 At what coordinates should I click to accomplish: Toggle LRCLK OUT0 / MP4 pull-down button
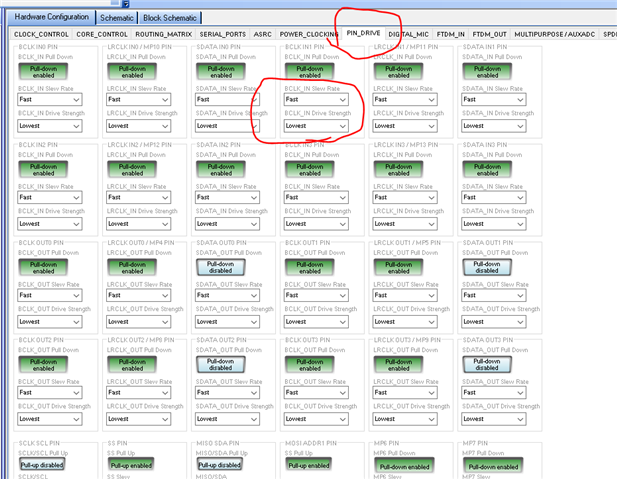[x=132, y=268]
